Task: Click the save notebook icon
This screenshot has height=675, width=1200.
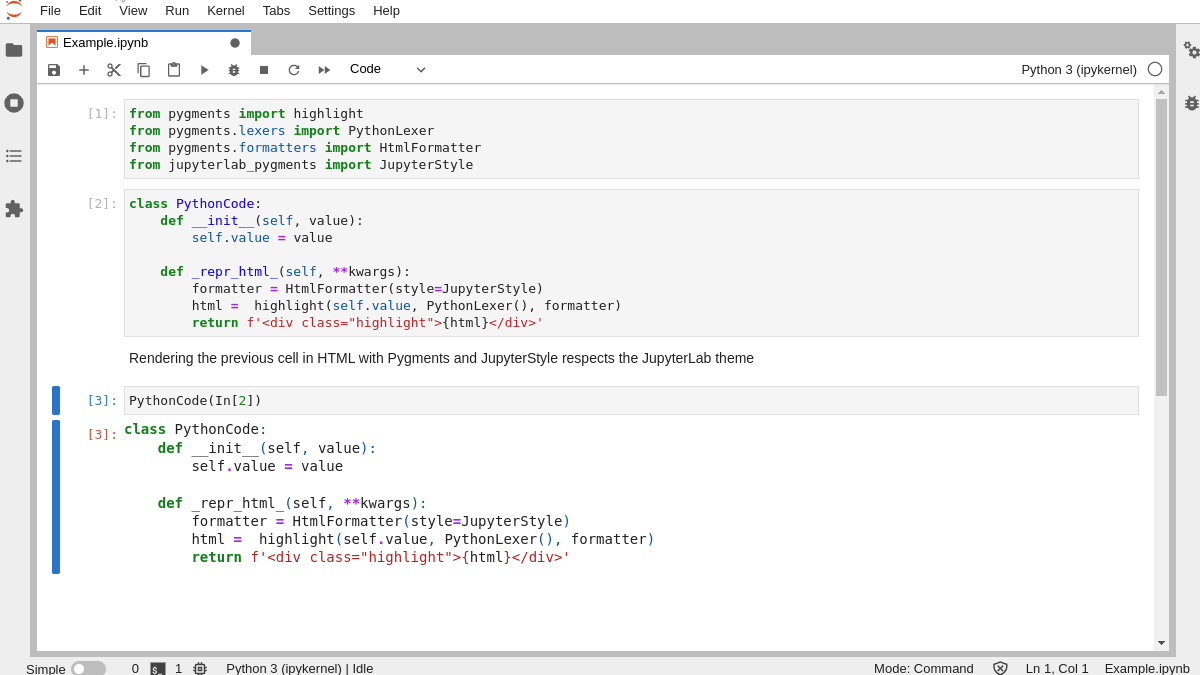Action: click(x=53, y=69)
